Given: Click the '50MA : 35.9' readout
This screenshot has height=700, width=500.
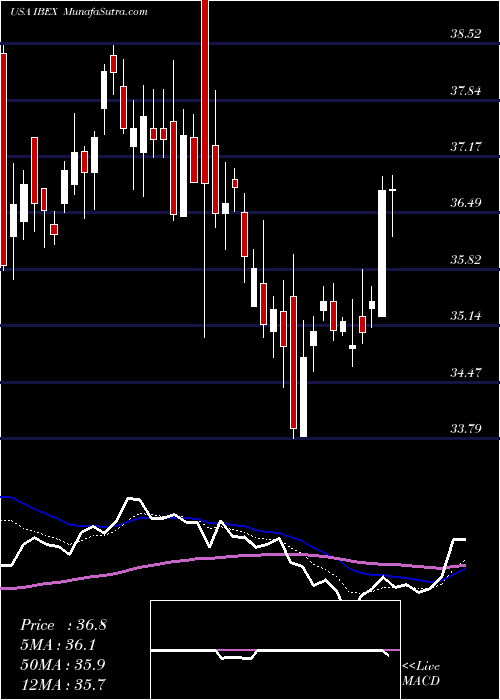Looking at the screenshot, I should [x=62, y=665].
